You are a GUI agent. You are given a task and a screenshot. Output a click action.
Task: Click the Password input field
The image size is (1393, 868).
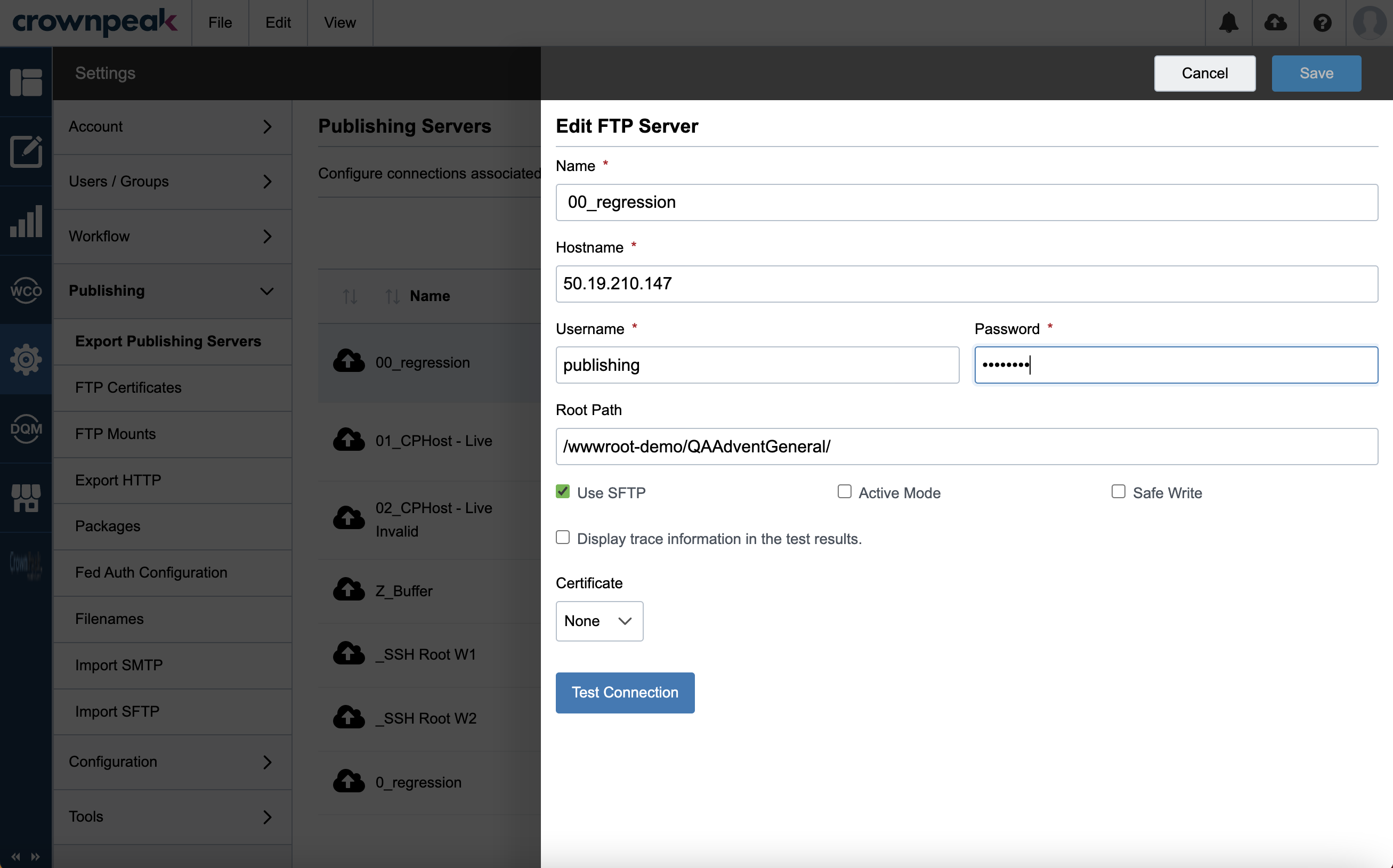1176,365
